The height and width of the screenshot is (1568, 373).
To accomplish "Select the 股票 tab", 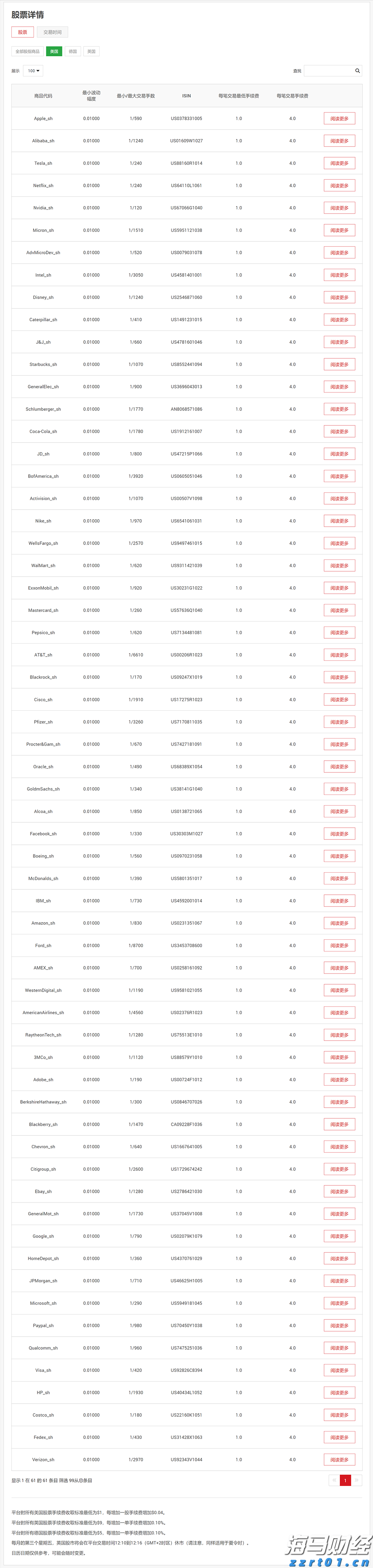I will pyautogui.click(x=22, y=32).
